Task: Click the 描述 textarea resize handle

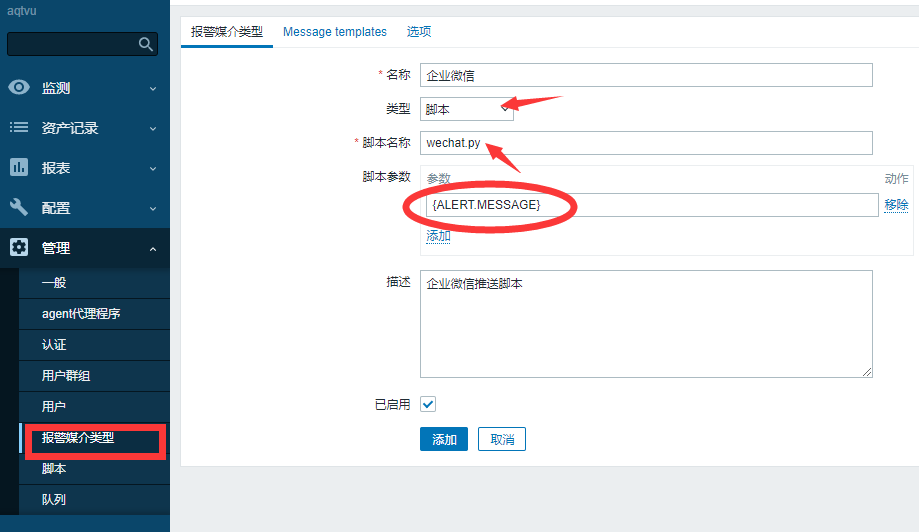Action: (867, 371)
